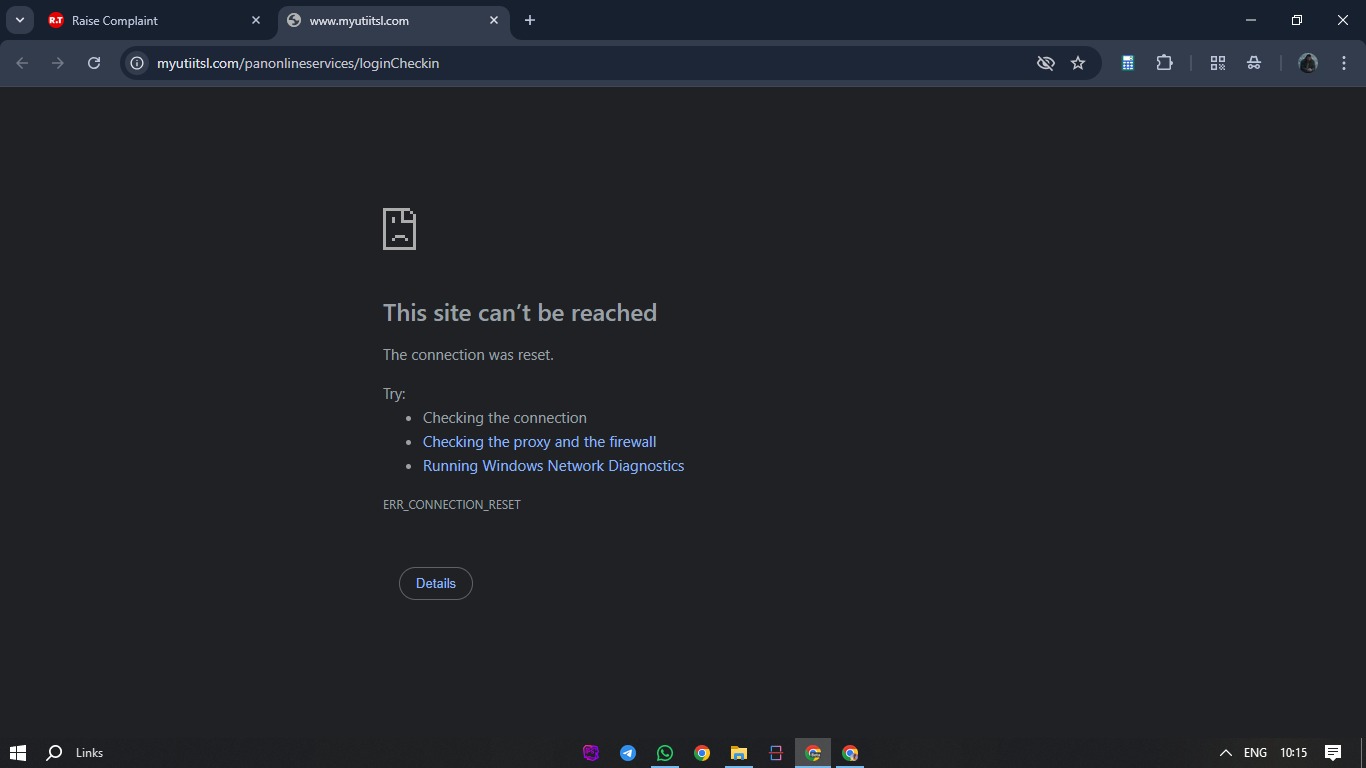Reload the failed page

[94, 63]
